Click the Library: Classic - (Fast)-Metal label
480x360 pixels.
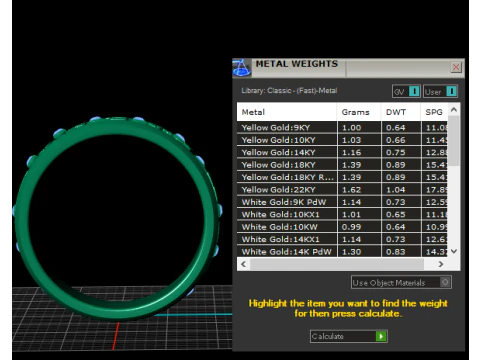click(x=289, y=90)
